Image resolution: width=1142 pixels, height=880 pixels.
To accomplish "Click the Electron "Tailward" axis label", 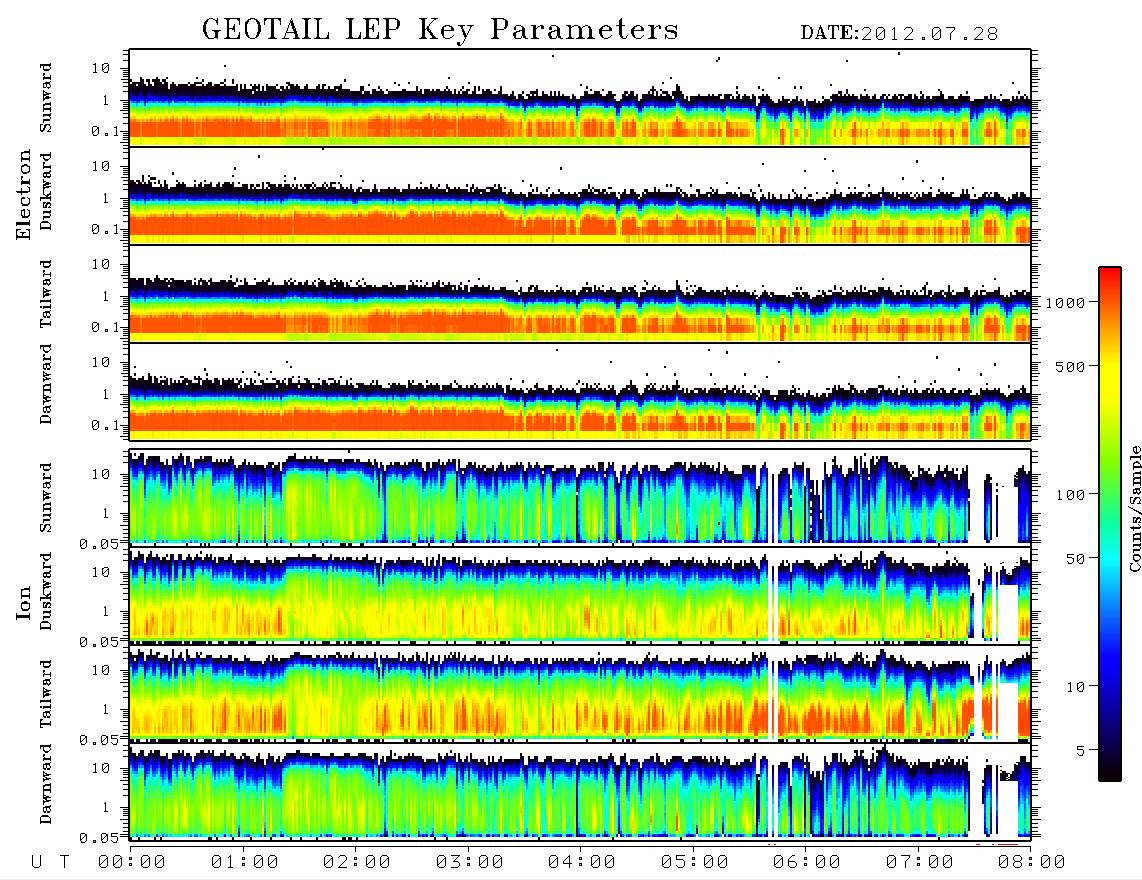I will click(x=46, y=293).
